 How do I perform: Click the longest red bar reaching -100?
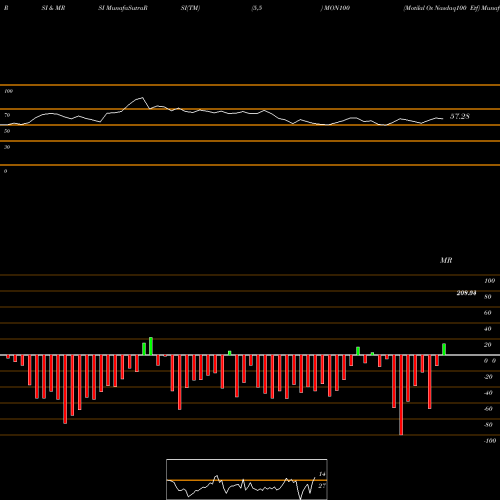pos(401,395)
